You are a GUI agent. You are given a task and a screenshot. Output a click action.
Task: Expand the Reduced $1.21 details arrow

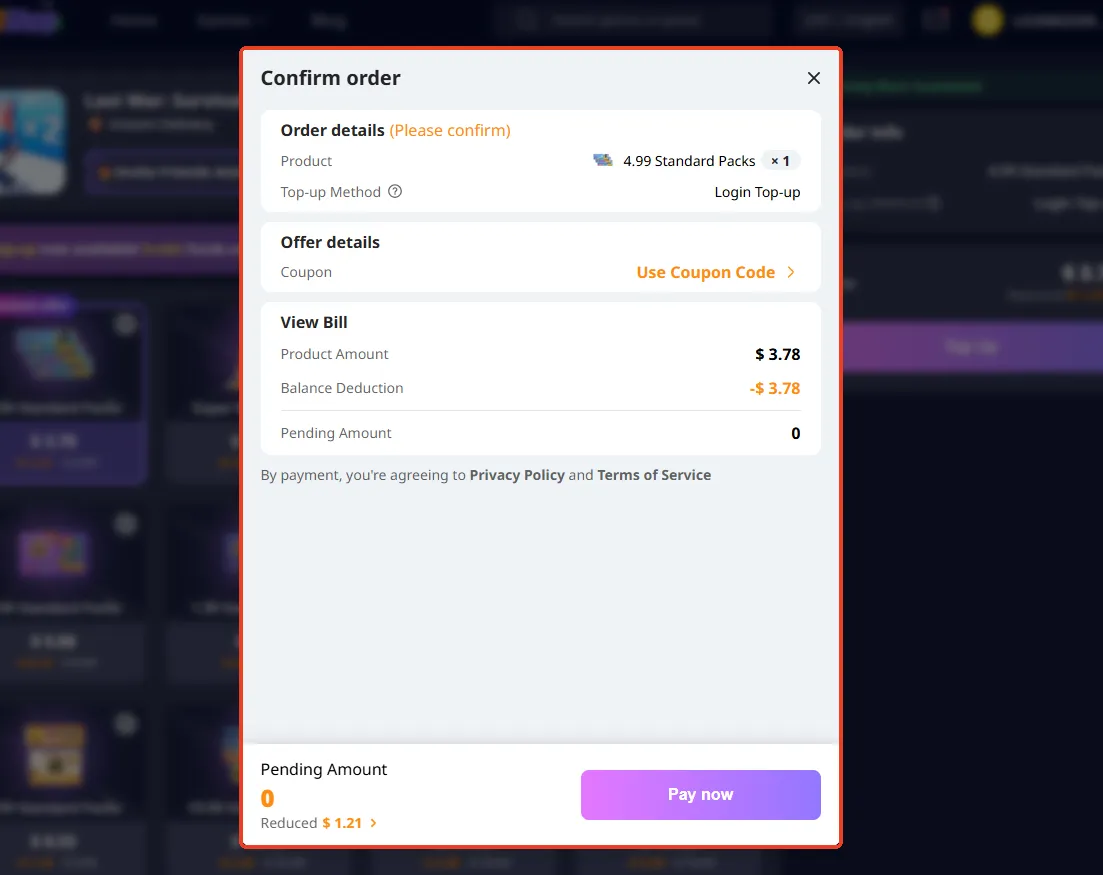[x=374, y=823]
